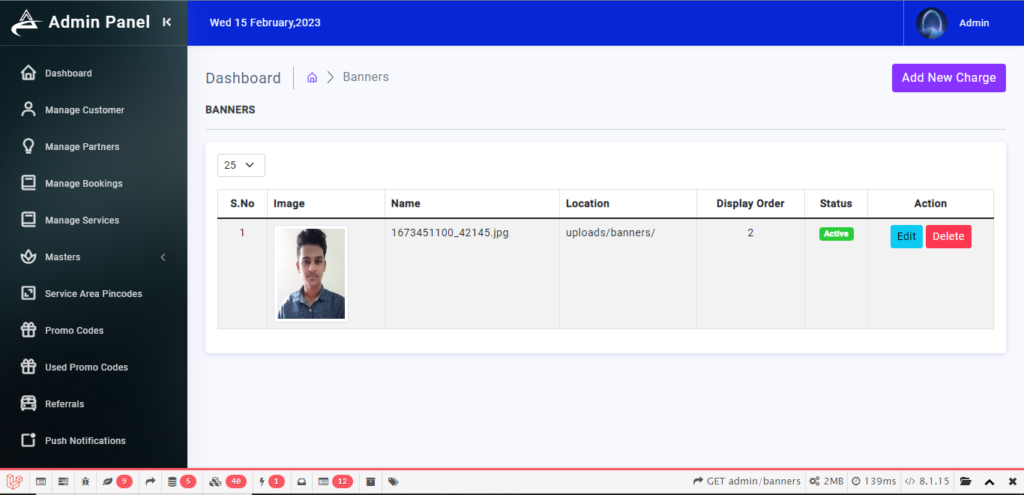Viewport: 1024px width, 495px height.
Task: Delete the 1673451100_42145.jpg banner
Action: pos(948,236)
